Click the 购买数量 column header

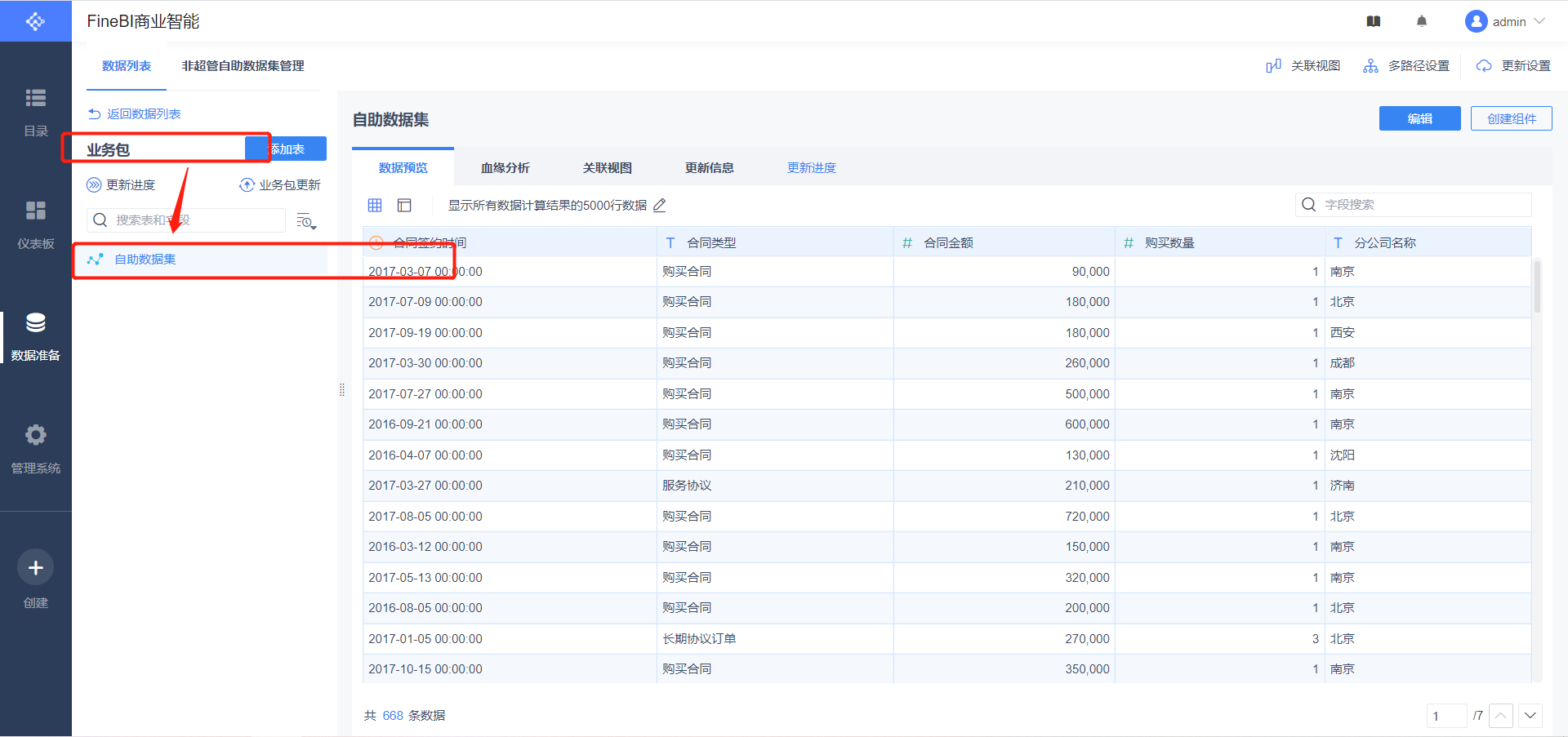[1220, 242]
